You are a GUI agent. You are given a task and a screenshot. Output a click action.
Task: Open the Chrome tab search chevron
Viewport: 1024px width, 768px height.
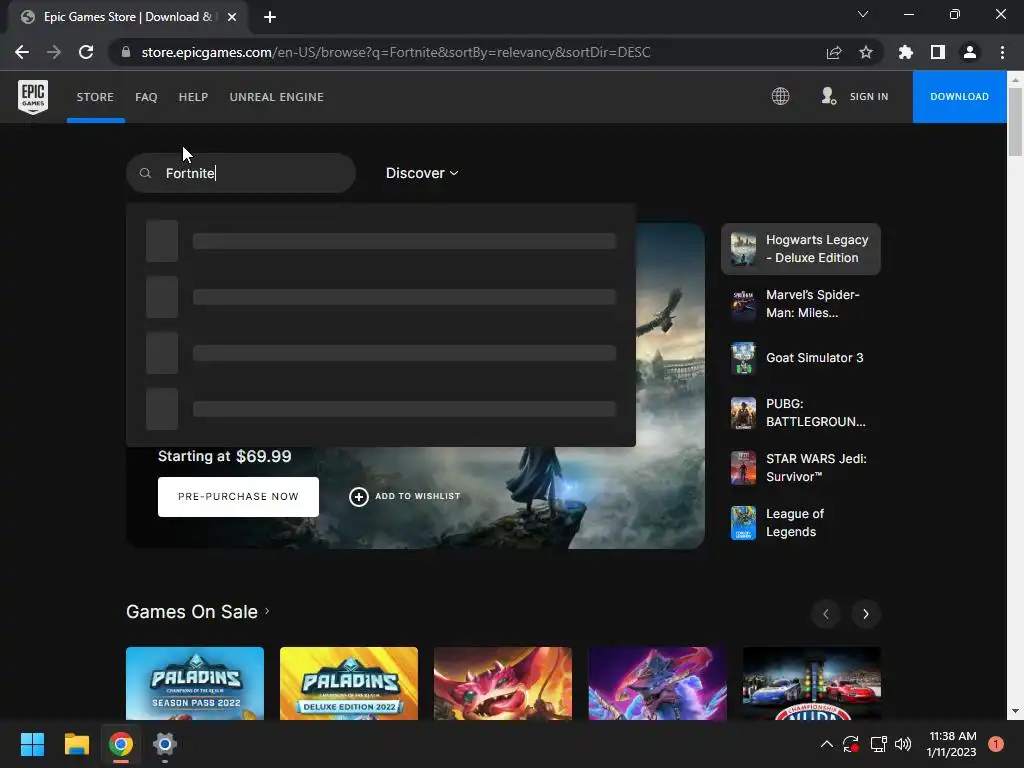(863, 14)
